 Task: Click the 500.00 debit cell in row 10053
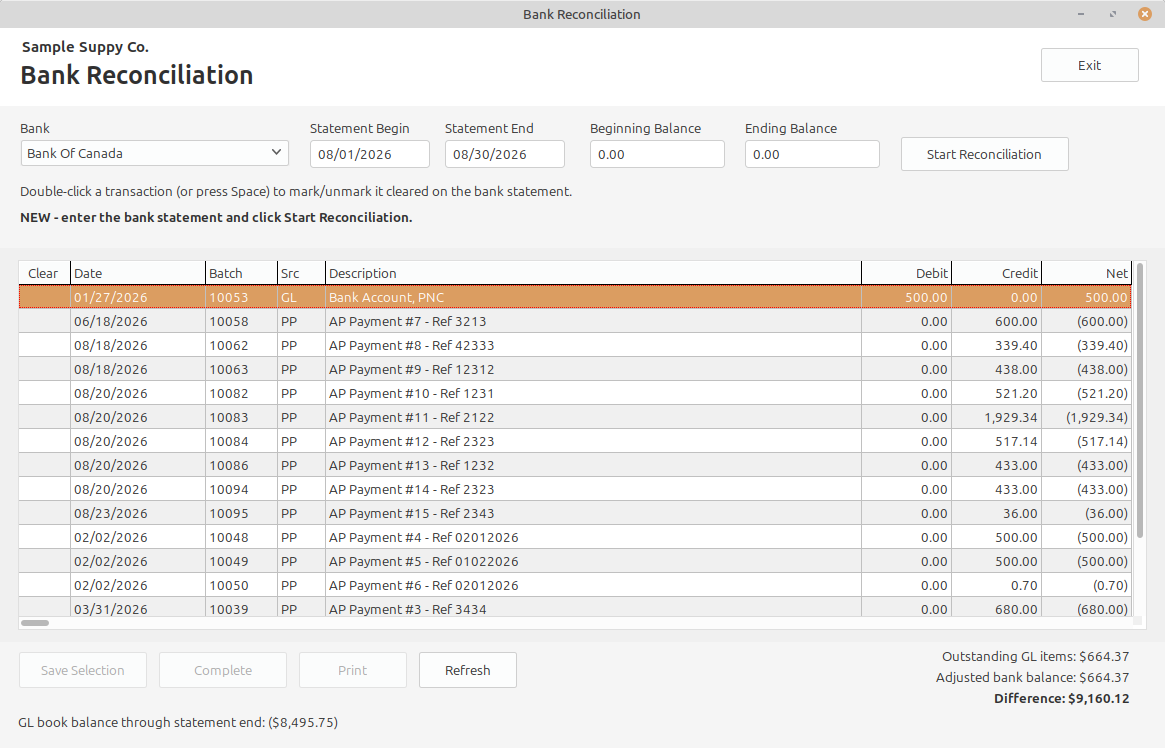point(906,297)
